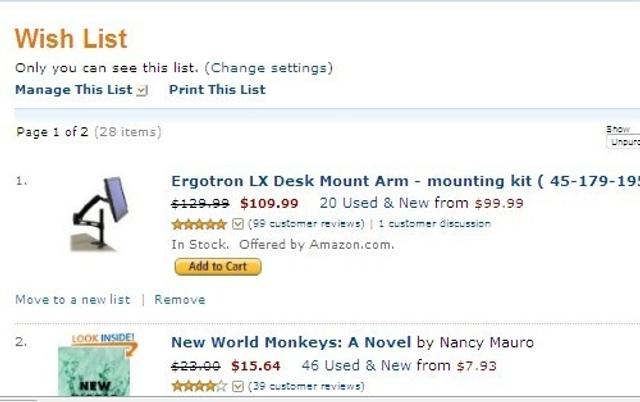Open the Change settings link
The width and height of the screenshot is (640, 402).
[268, 68]
